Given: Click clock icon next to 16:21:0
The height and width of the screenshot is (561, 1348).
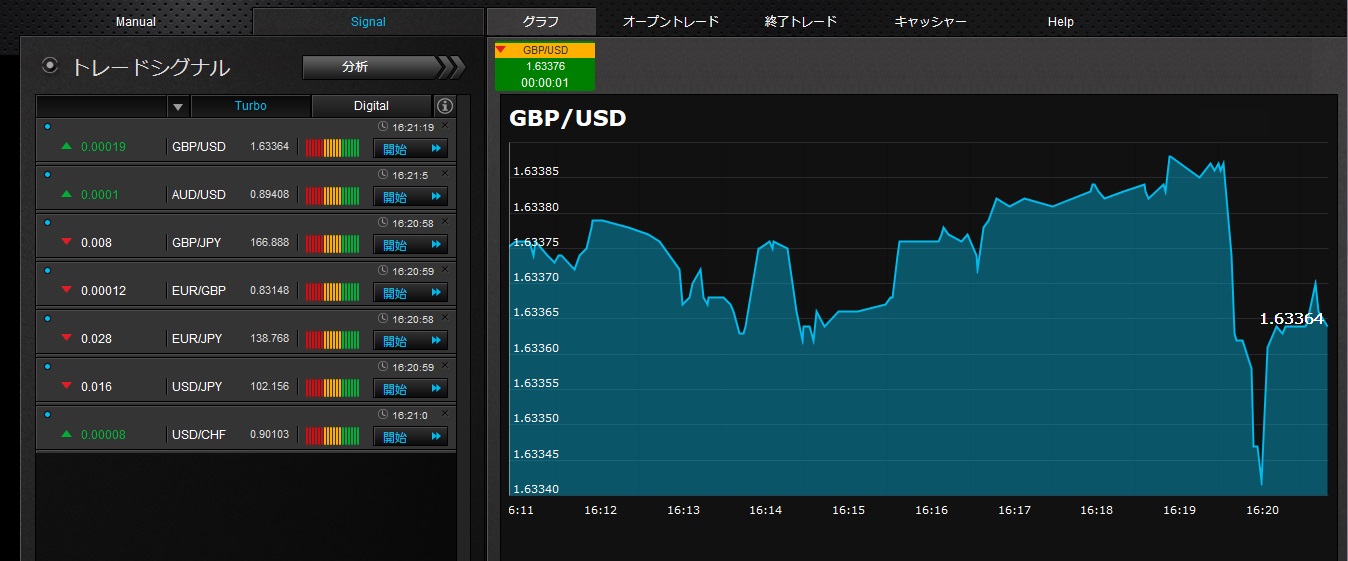Looking at the screenshot, I should click(383, 415).
